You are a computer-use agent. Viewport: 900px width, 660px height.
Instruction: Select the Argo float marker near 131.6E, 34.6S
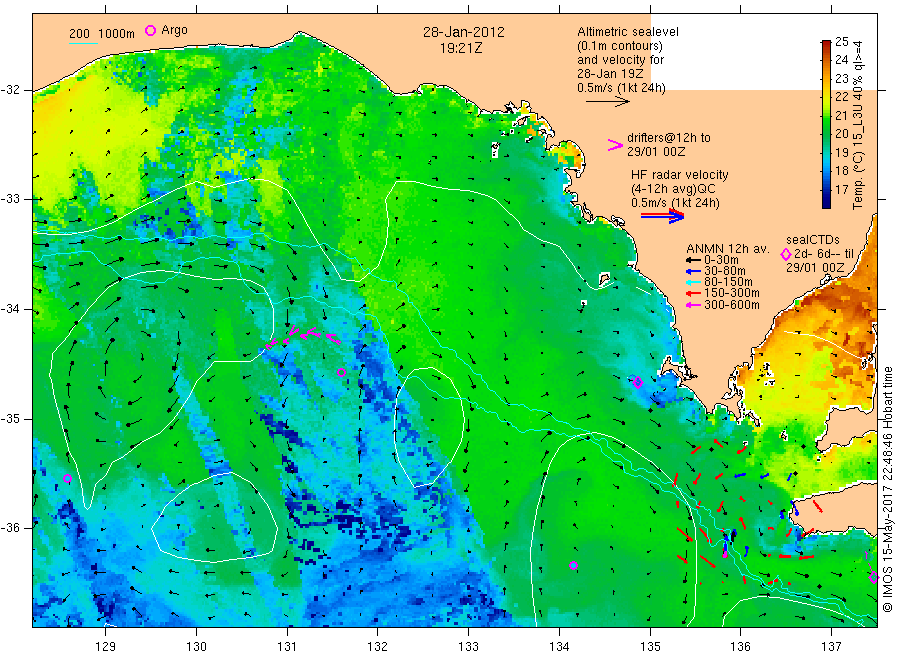(342, 372)
